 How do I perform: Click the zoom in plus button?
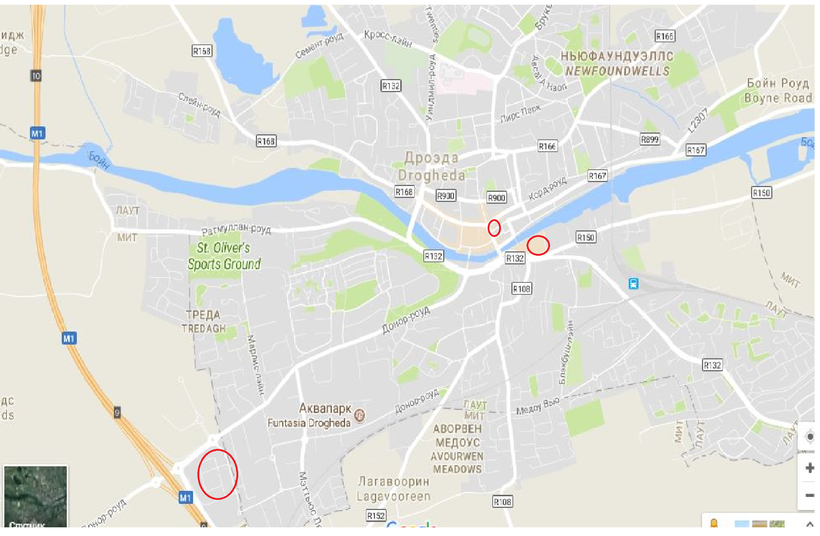[809, 467]
